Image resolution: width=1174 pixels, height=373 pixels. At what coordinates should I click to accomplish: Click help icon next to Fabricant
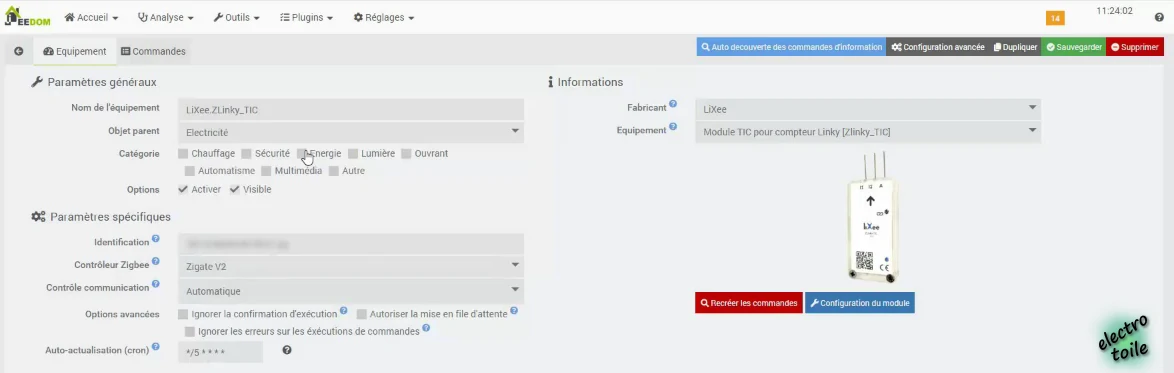pyautogui.click(x=673, y=104)
